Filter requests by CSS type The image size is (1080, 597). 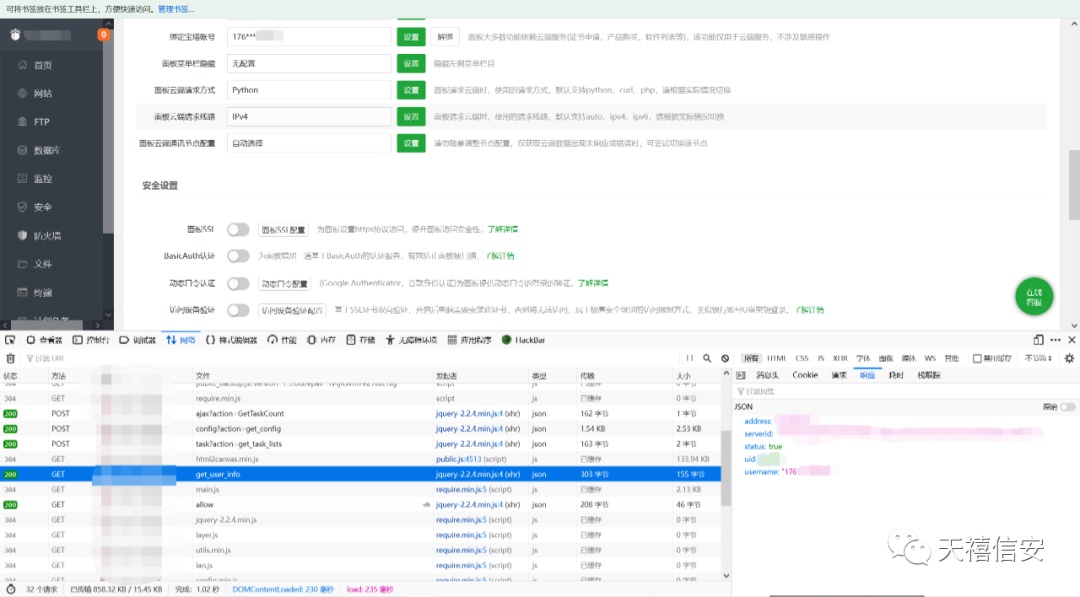(x=802, y=358)
